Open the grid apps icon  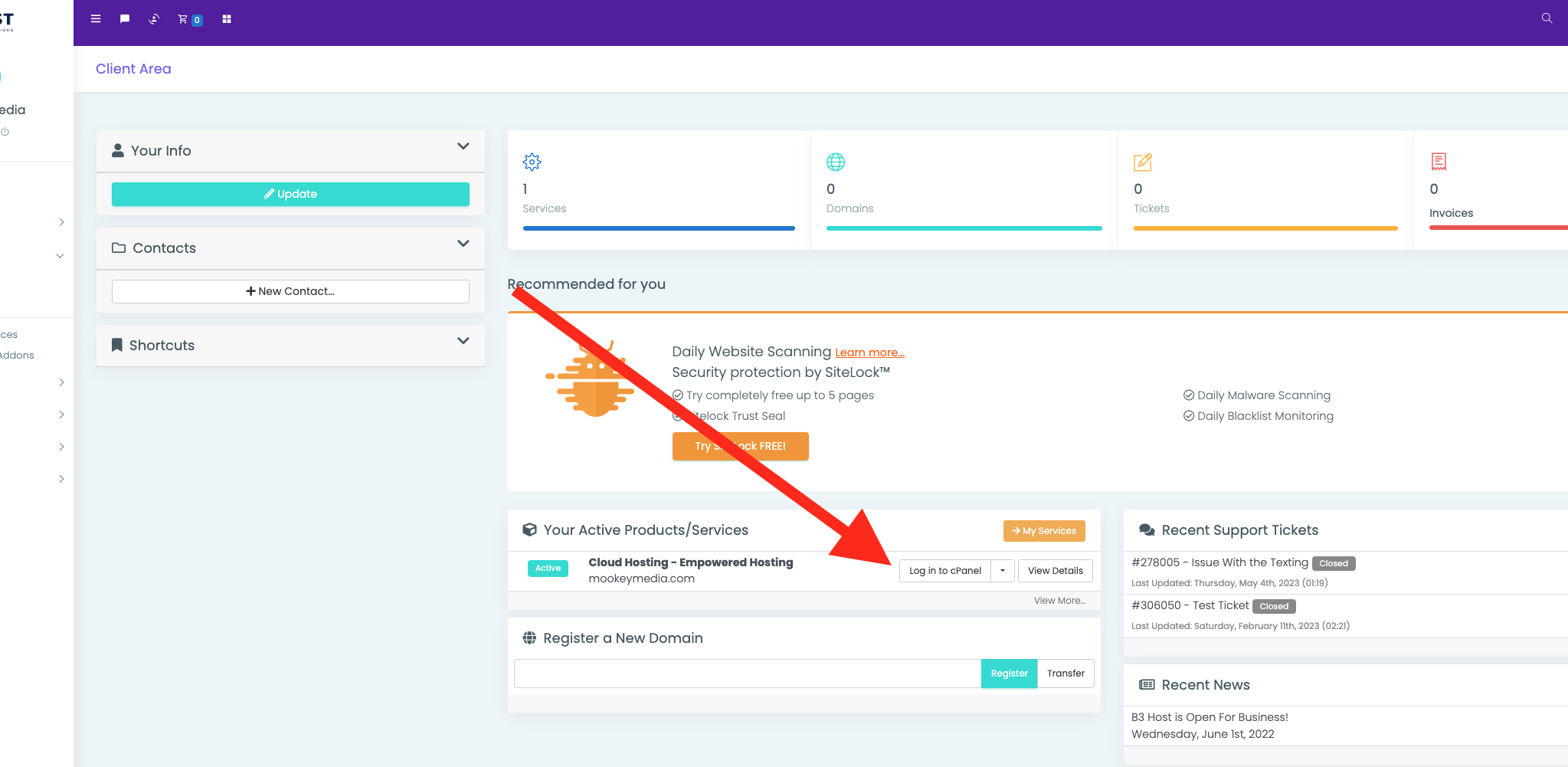point(227,19)
